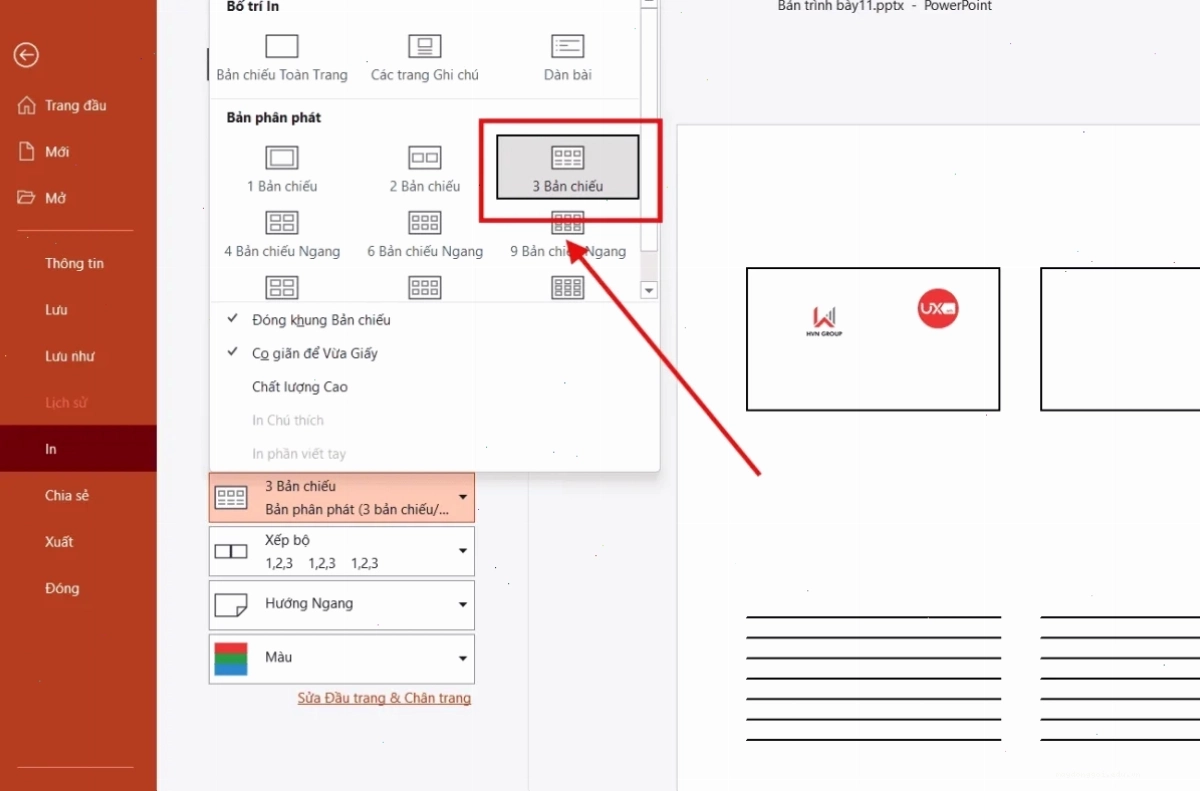Screen dimensions: 1200x791
Task: Click the Màu color swatch icon
Action: click(x=231, y=659)
